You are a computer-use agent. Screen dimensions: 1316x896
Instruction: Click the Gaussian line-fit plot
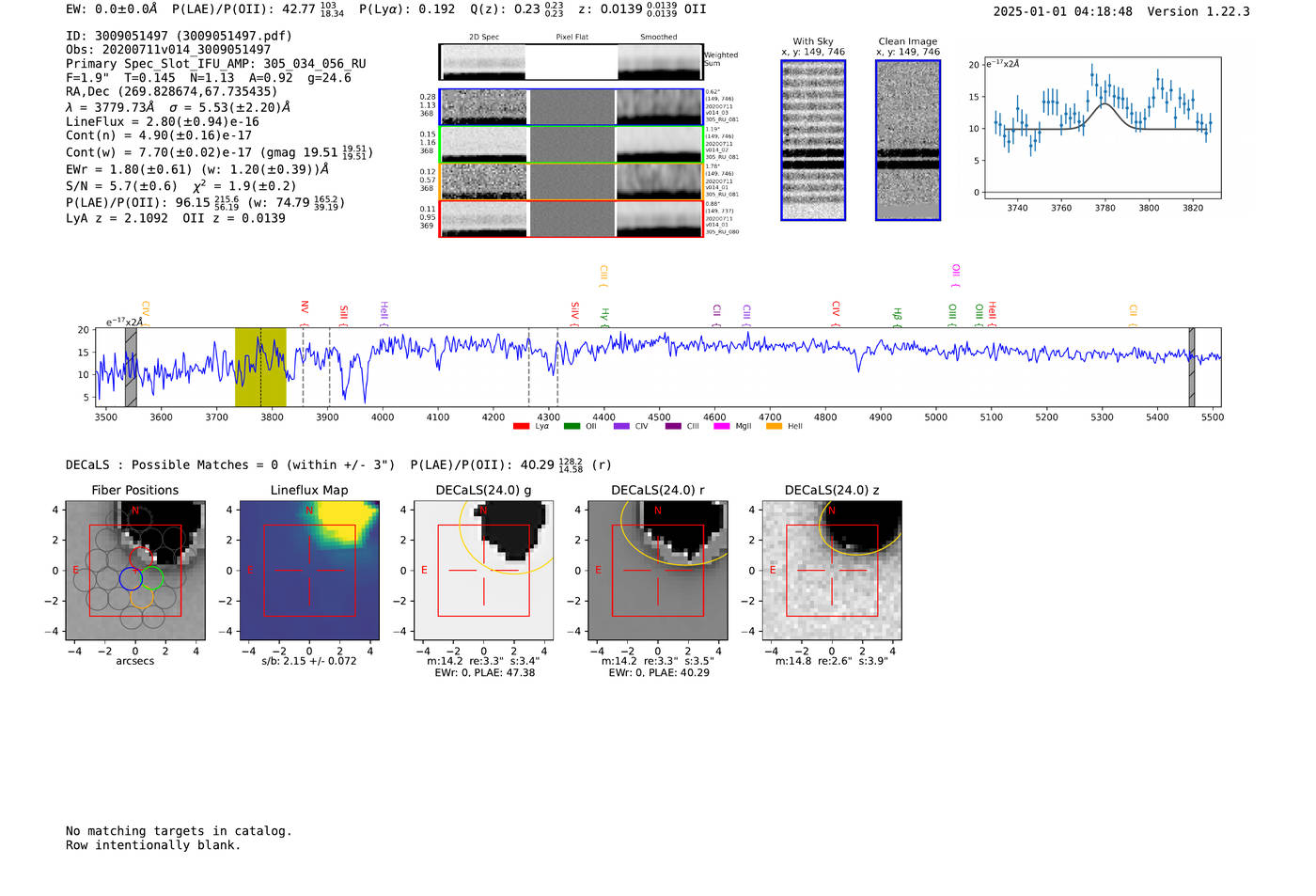[x=1102, y=128]
